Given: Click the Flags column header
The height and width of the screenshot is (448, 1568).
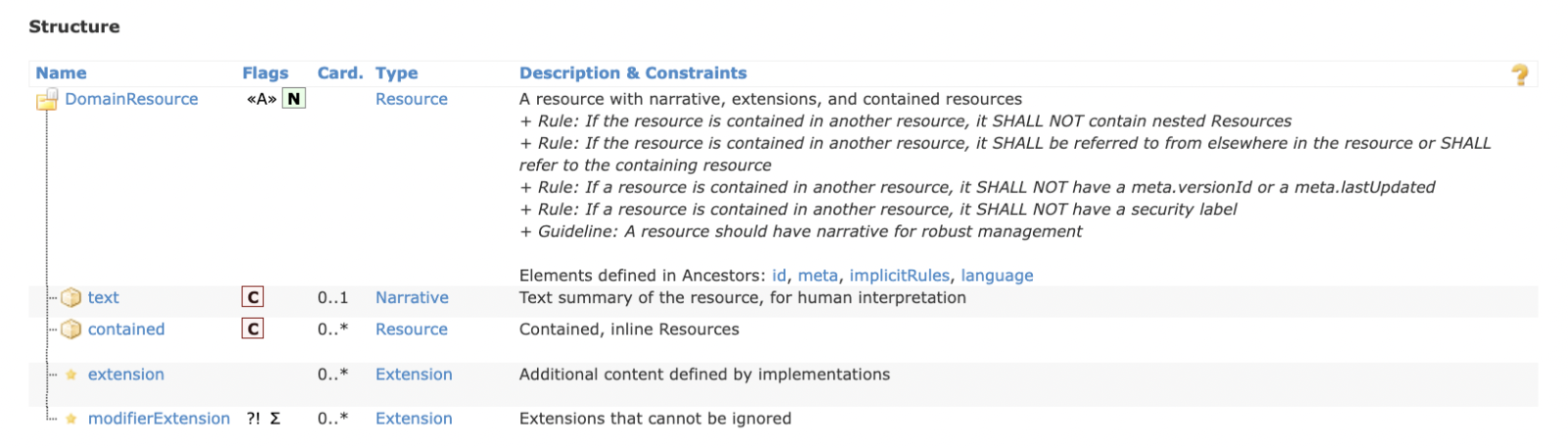Looking at the screenshot, I should 266,73.
